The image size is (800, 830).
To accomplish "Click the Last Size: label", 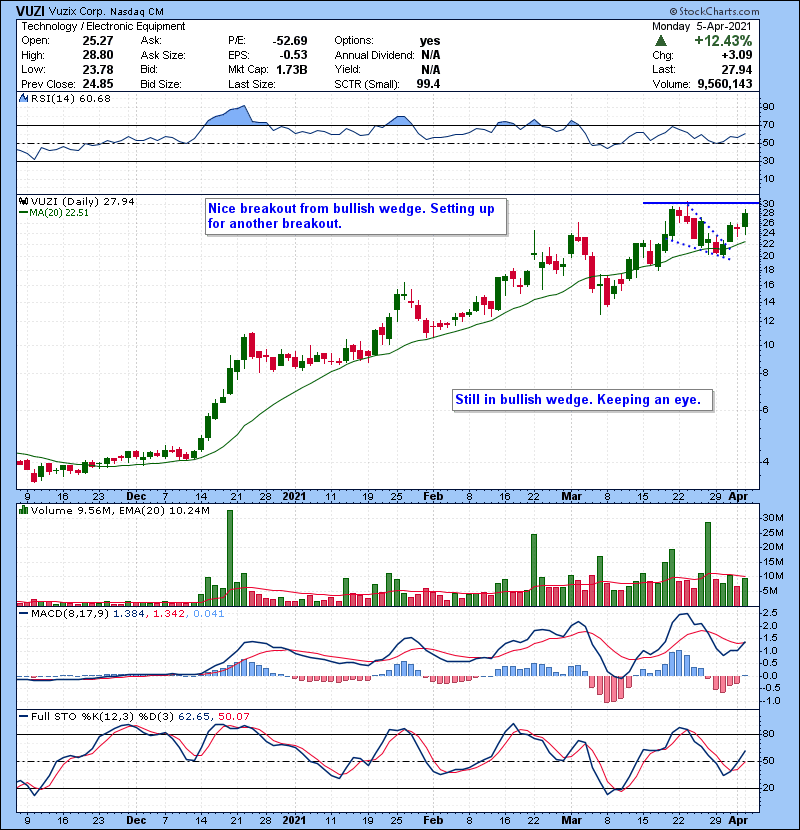I will pyautogui.click(x=251, y=84).
